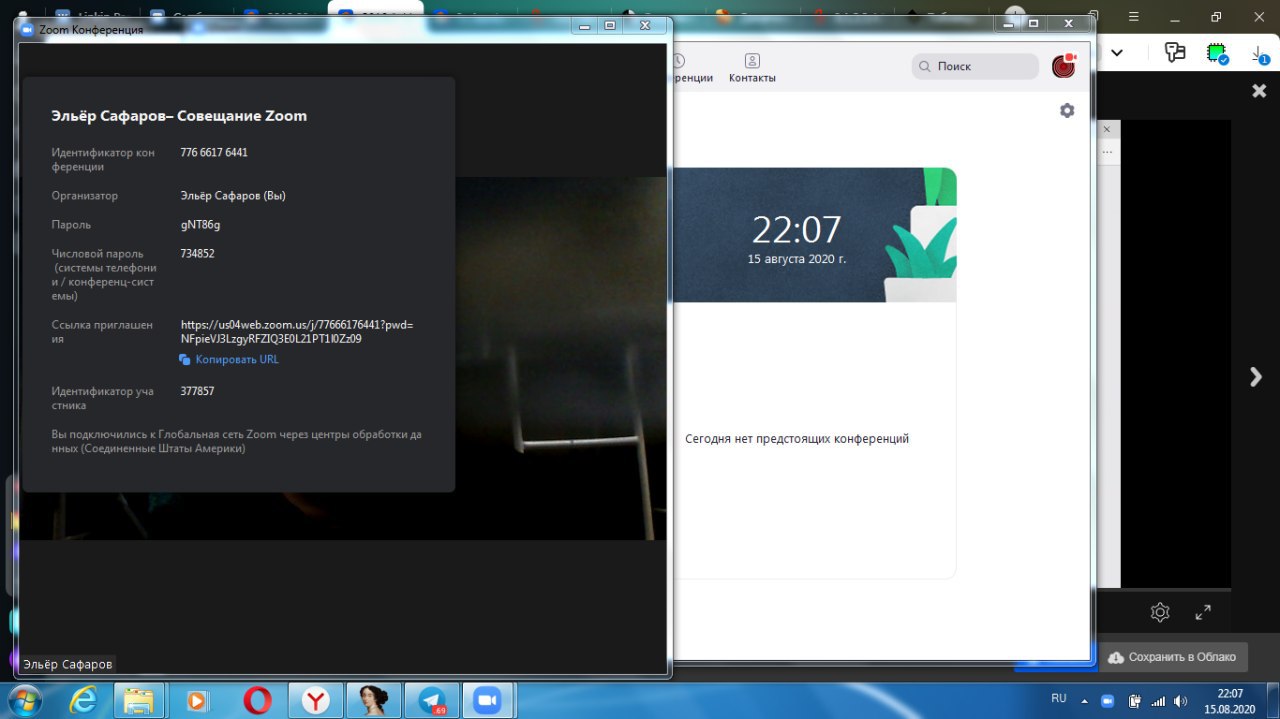Viewport: 1280px width, 719px height.
Task: Select numeric password 734852
Action: 197,254
